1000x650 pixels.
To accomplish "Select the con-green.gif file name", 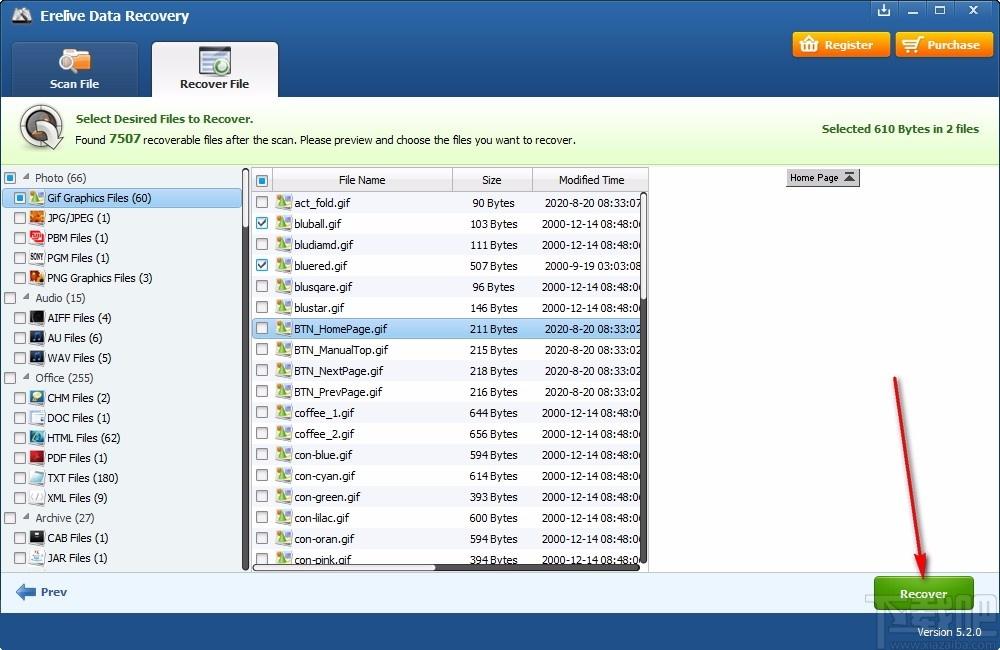I will (327, 497).
